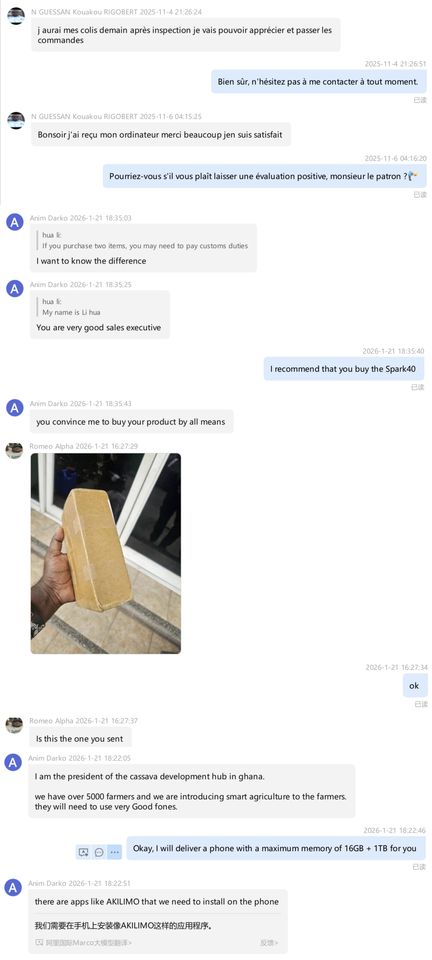Click the sender name Anim Darko above 'convince me'

48,403
